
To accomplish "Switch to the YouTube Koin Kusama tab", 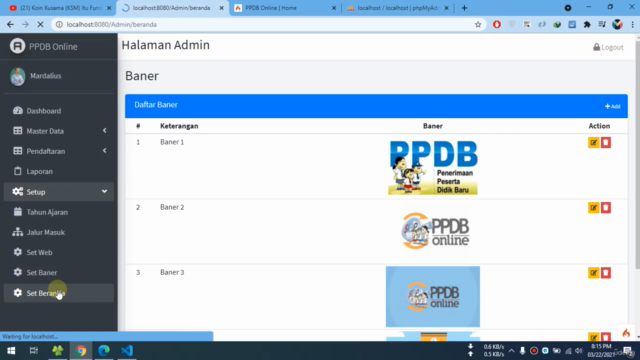I will click(59, 8).
